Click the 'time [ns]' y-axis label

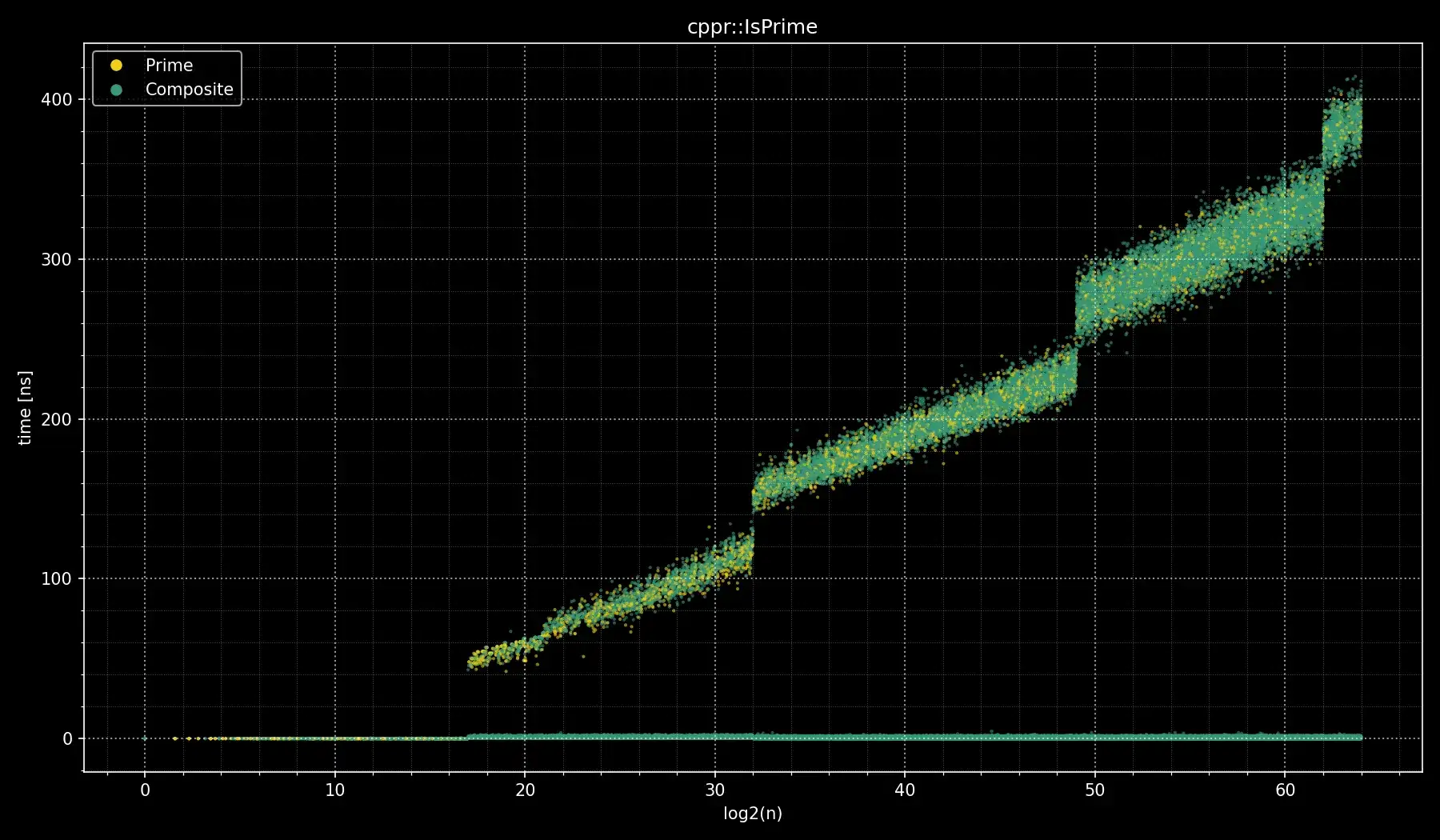coord(25,408)
